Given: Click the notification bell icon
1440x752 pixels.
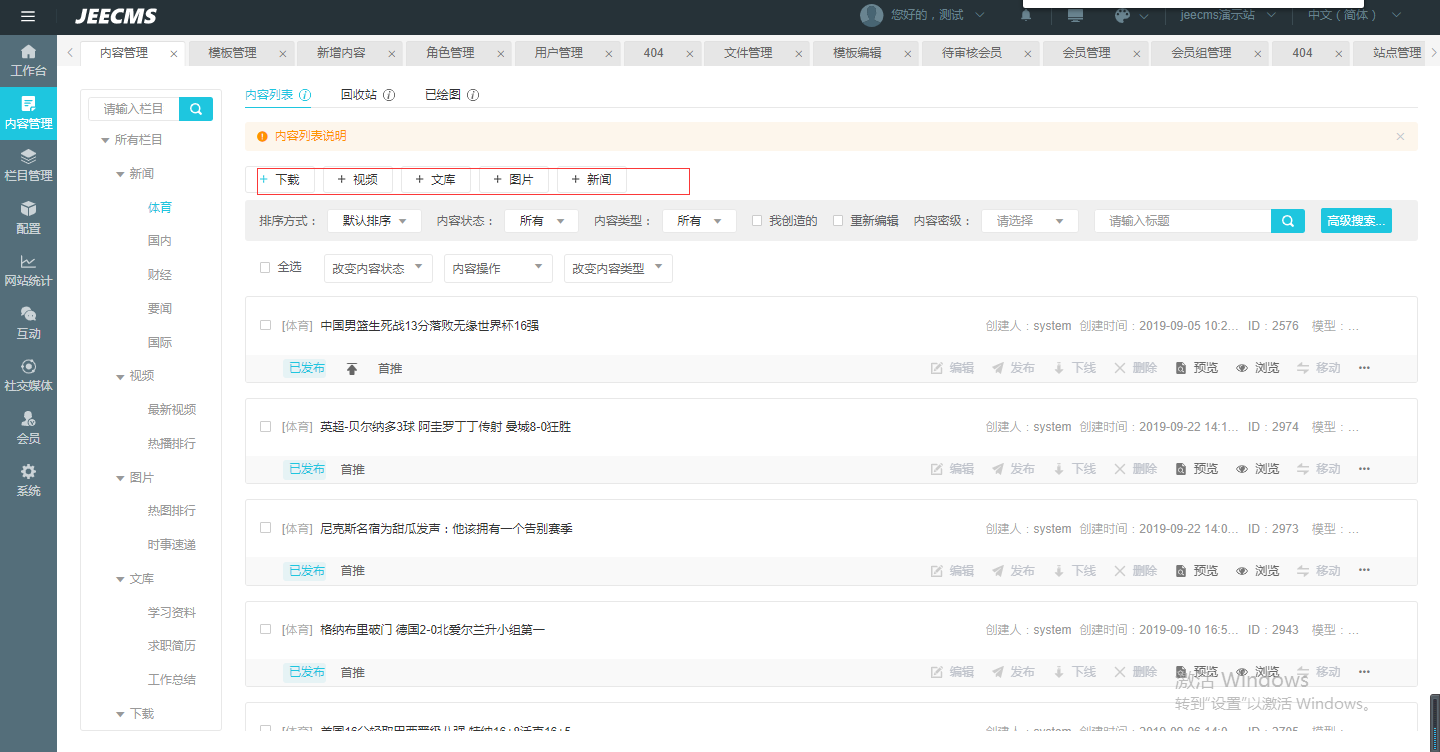Looking at the screenshot, I should [x=1026, y=16].
